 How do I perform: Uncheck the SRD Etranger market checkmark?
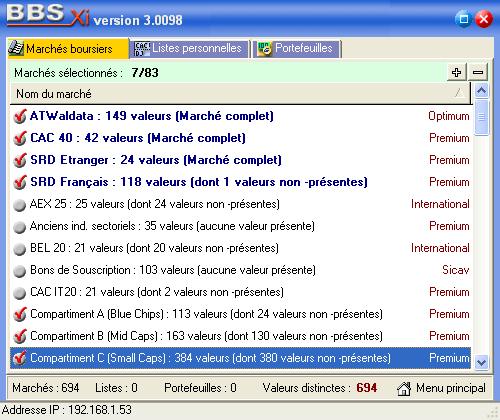pyautogui.click(x=20, y=160)
